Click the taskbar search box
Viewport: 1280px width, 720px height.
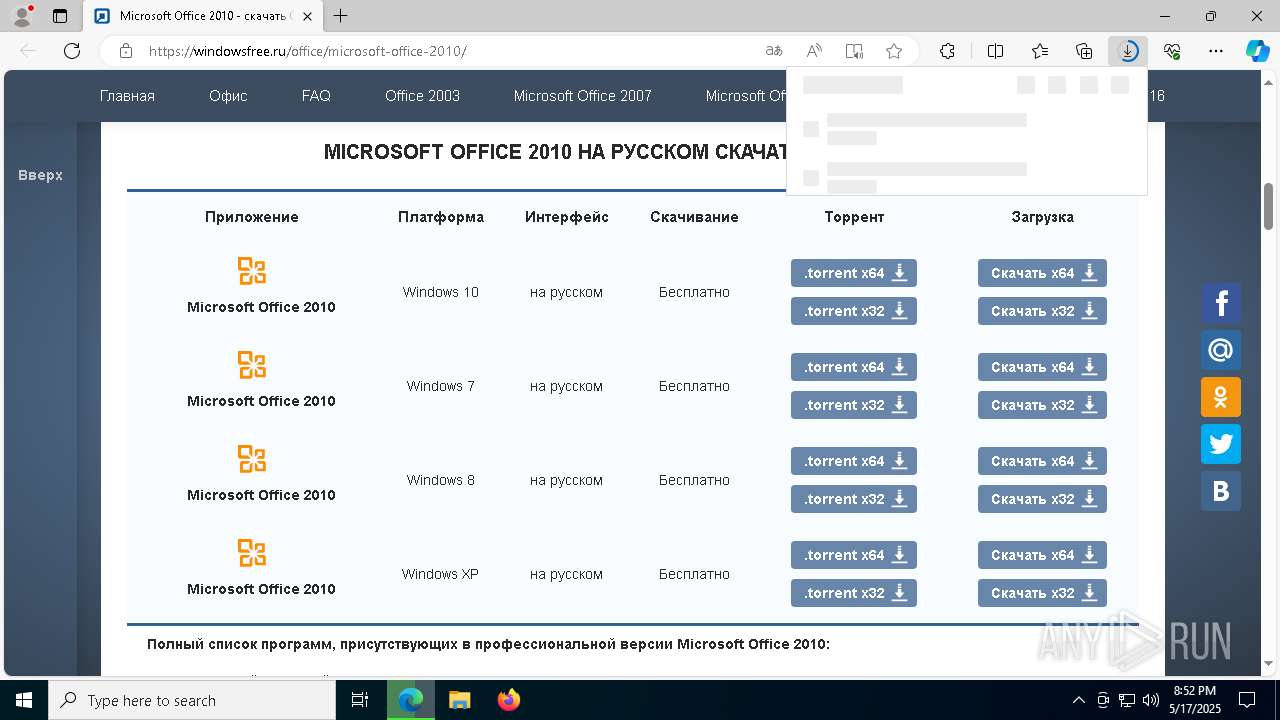tap(192, 700)
